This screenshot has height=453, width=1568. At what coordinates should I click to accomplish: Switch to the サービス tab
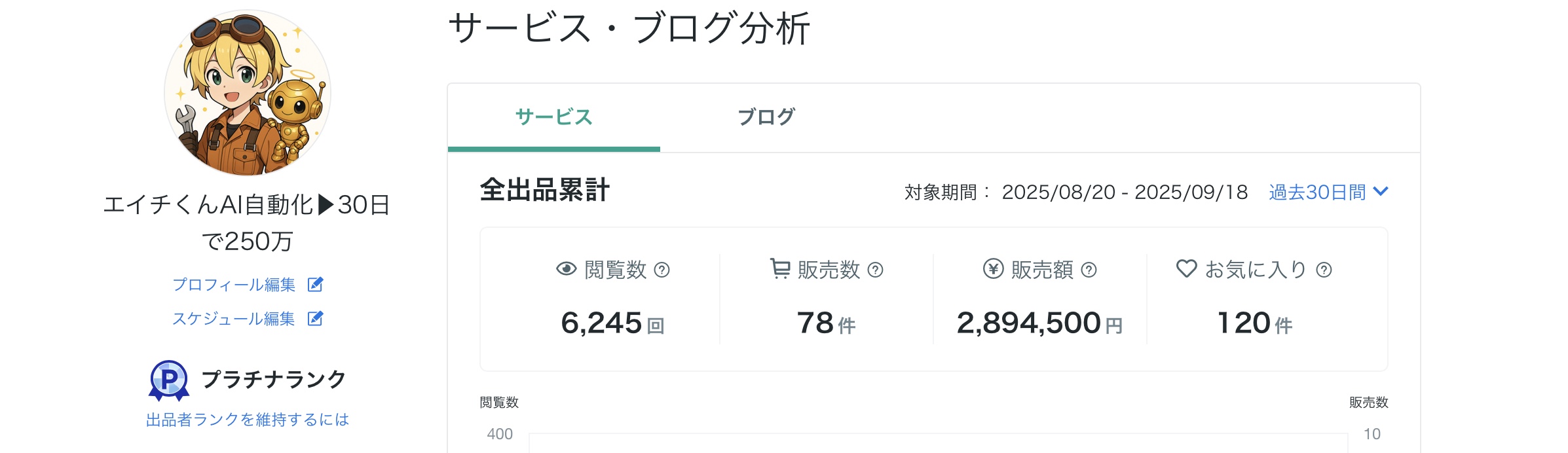click(x=553, y=117)
